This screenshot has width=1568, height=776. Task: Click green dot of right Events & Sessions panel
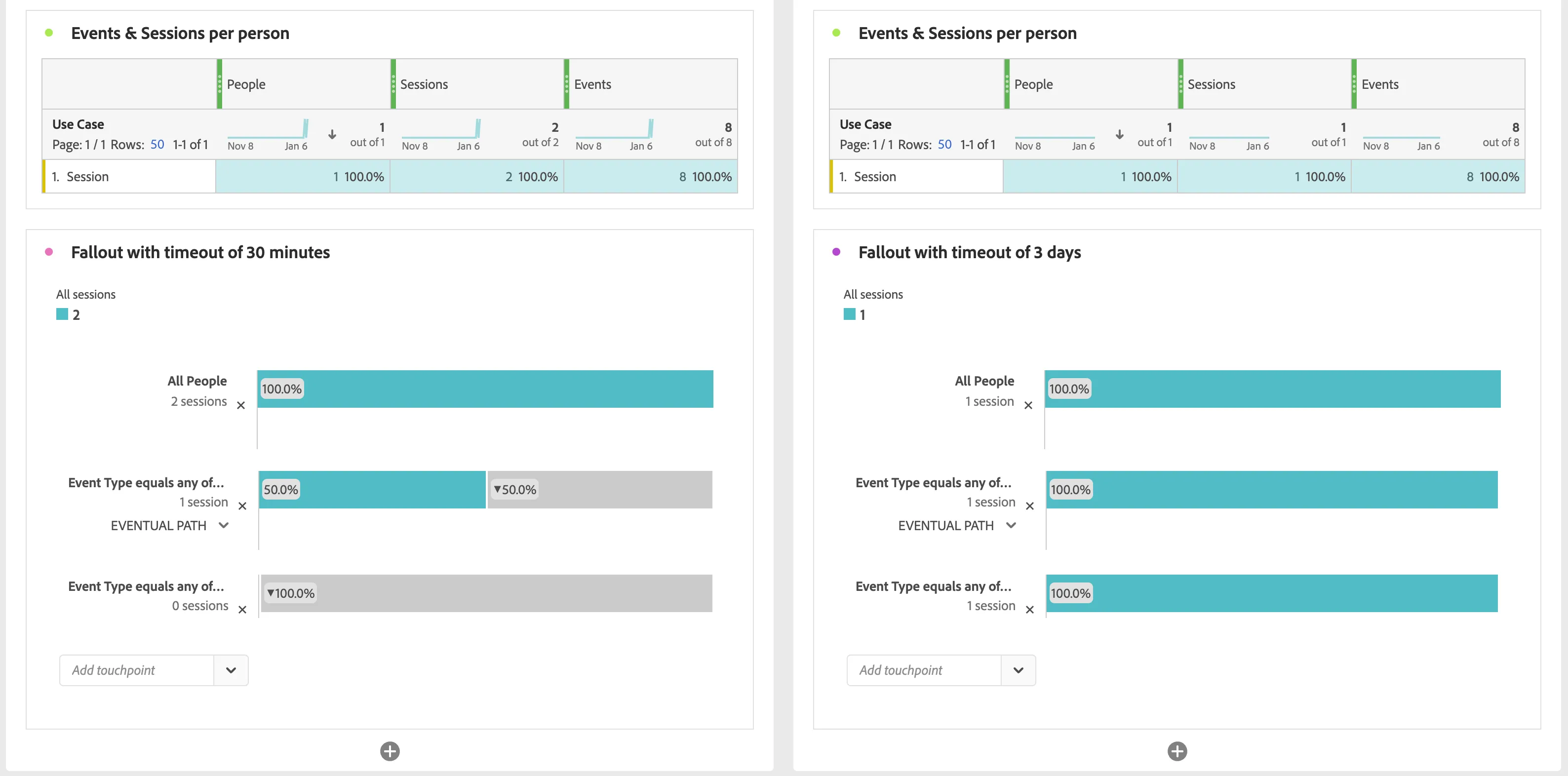pyautogui.click(x=836, y=33)
